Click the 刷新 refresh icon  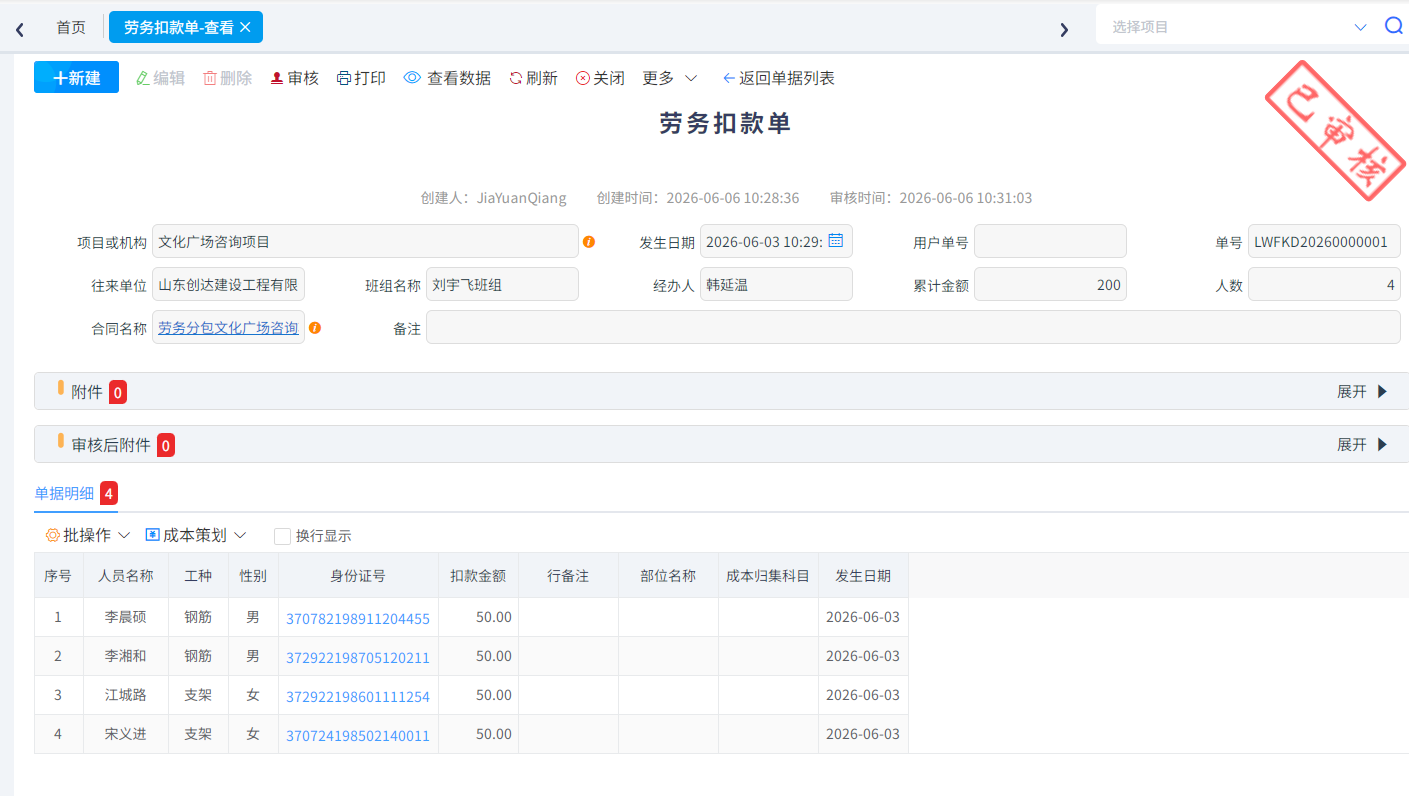point(516,78)
